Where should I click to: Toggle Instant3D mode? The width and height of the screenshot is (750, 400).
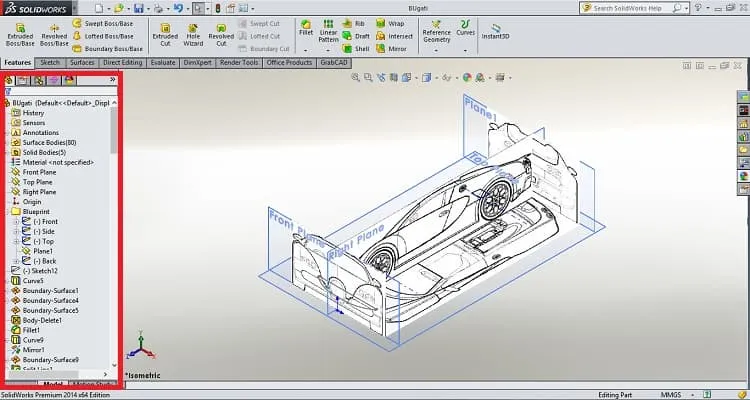pyautogui.click(x=495, y=31)
